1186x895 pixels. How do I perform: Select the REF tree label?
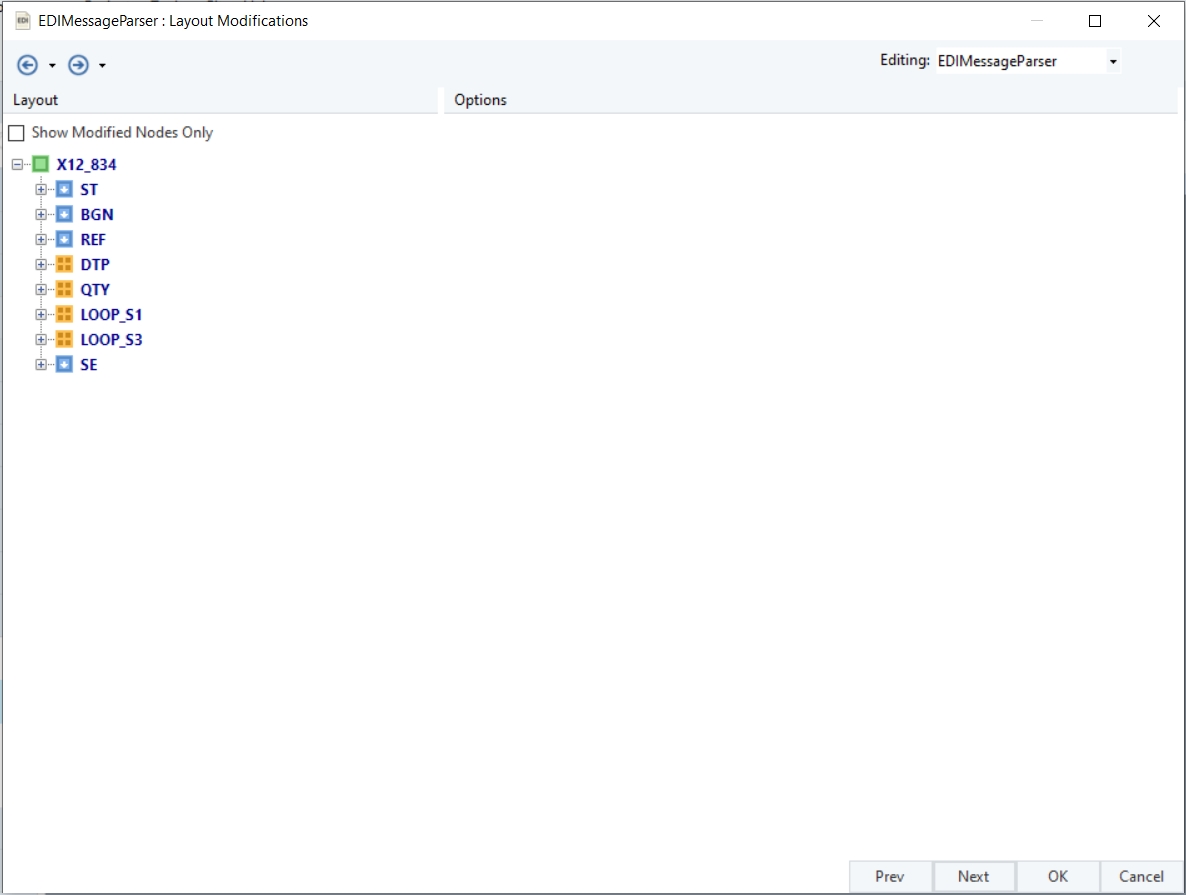93,240
